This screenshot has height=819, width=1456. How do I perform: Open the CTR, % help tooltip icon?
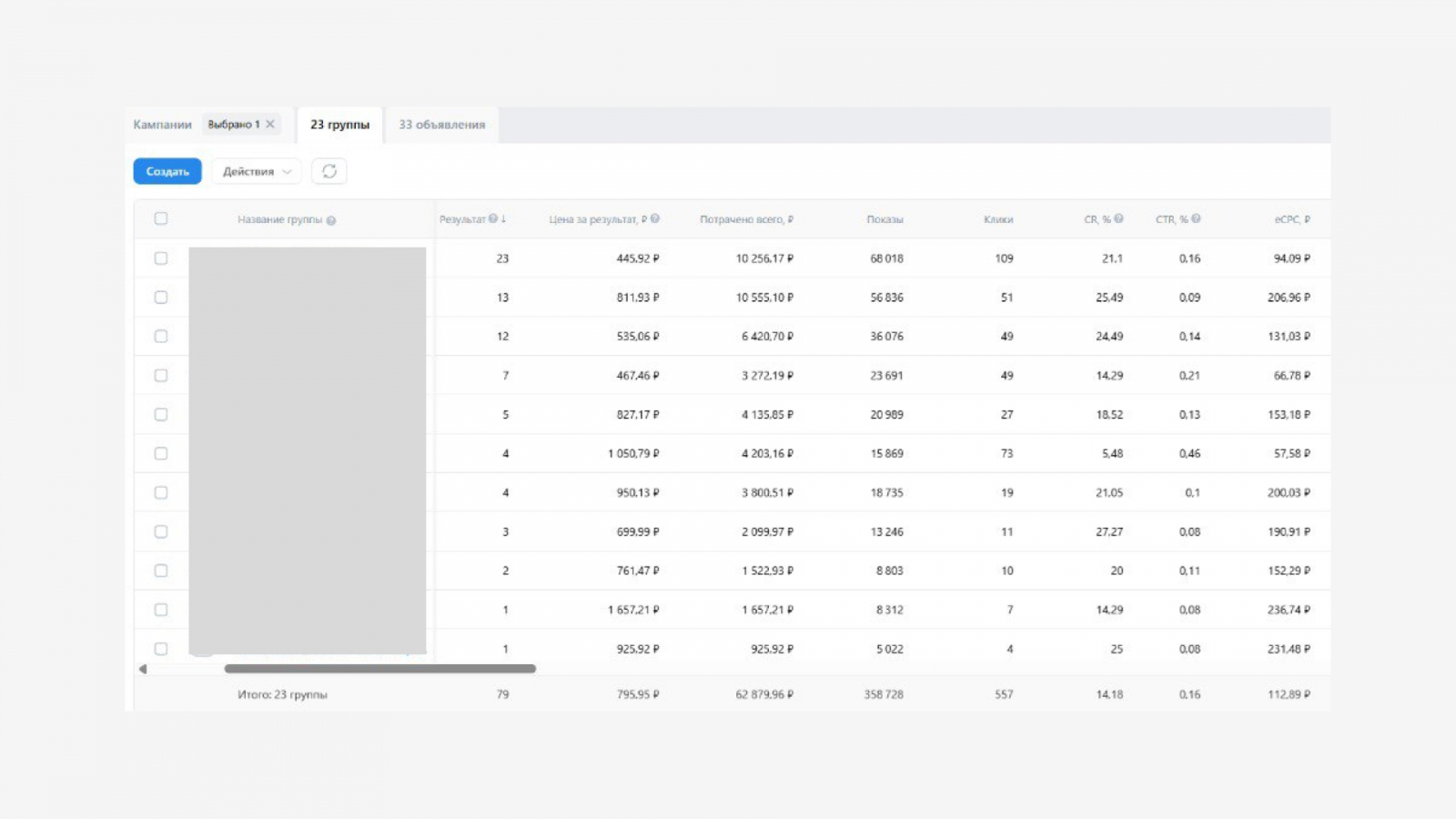[1196, 219]
